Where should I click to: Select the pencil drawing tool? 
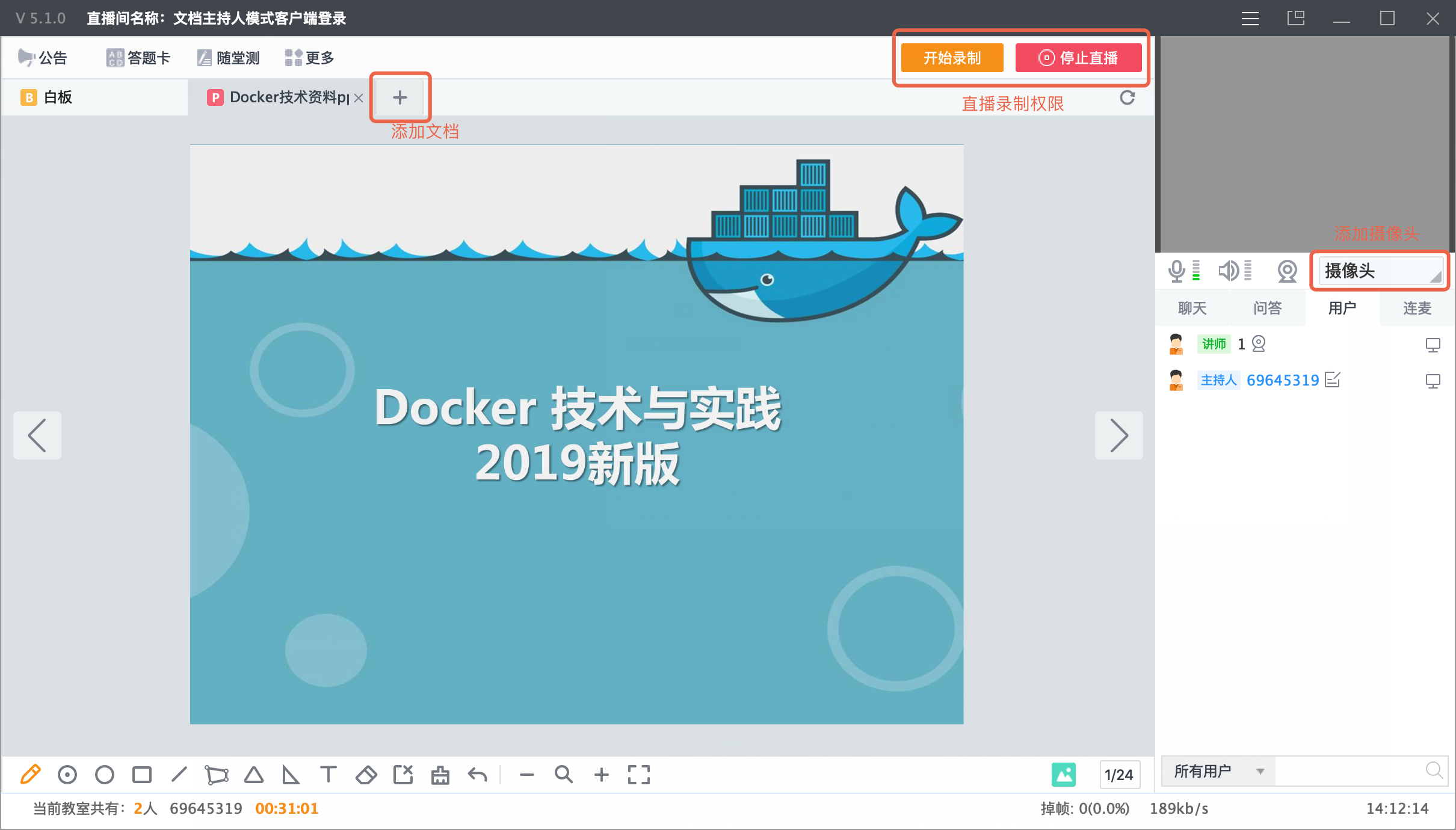pos(30,775)
